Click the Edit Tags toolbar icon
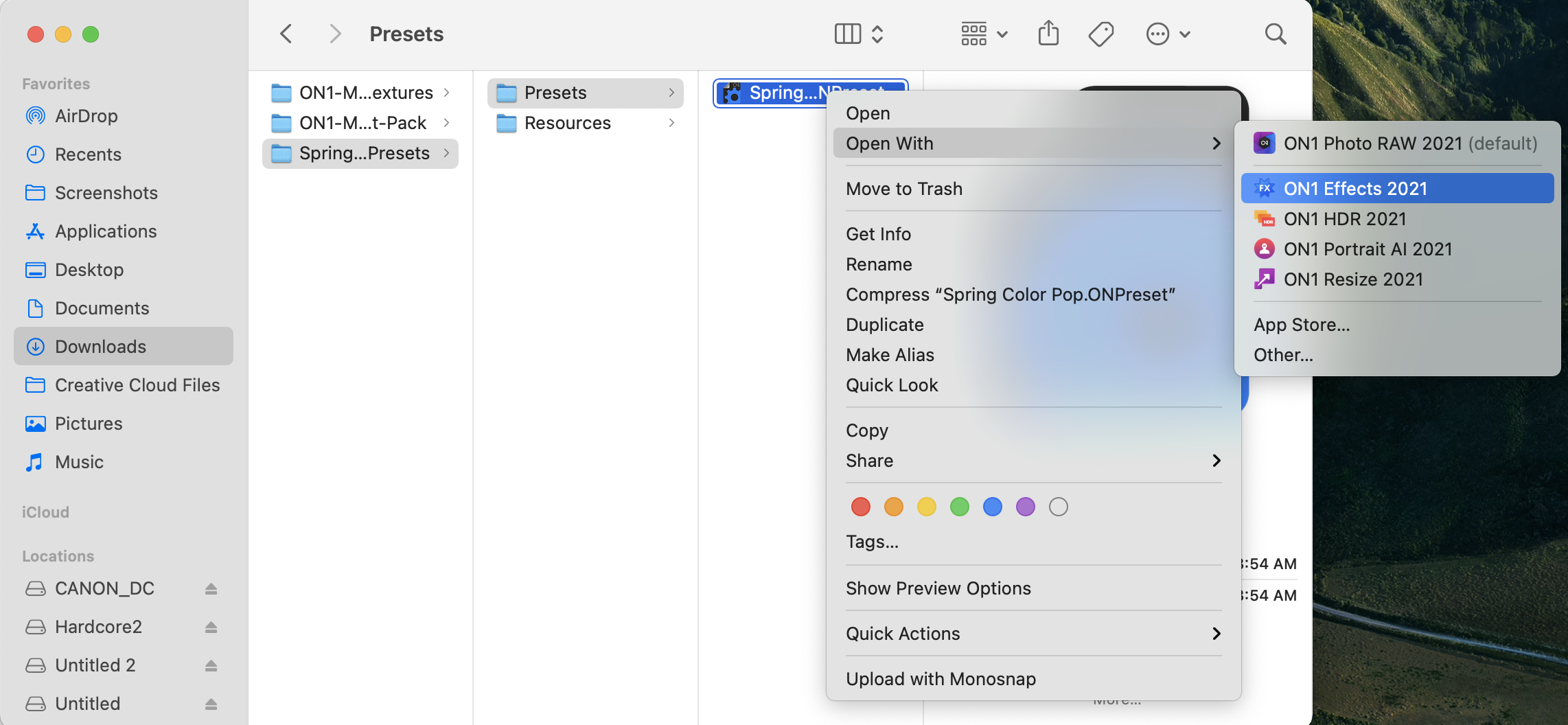1568x725 pixels. click(1100, 34)
